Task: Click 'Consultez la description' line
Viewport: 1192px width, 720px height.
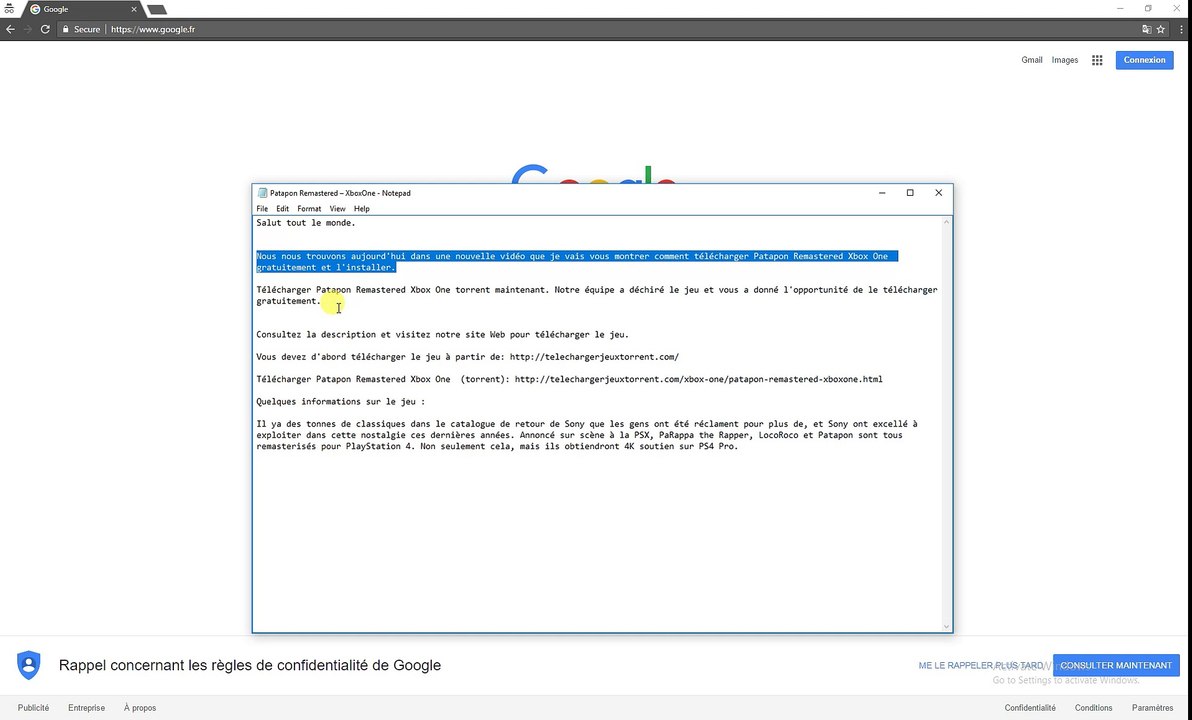Action: 442,335
